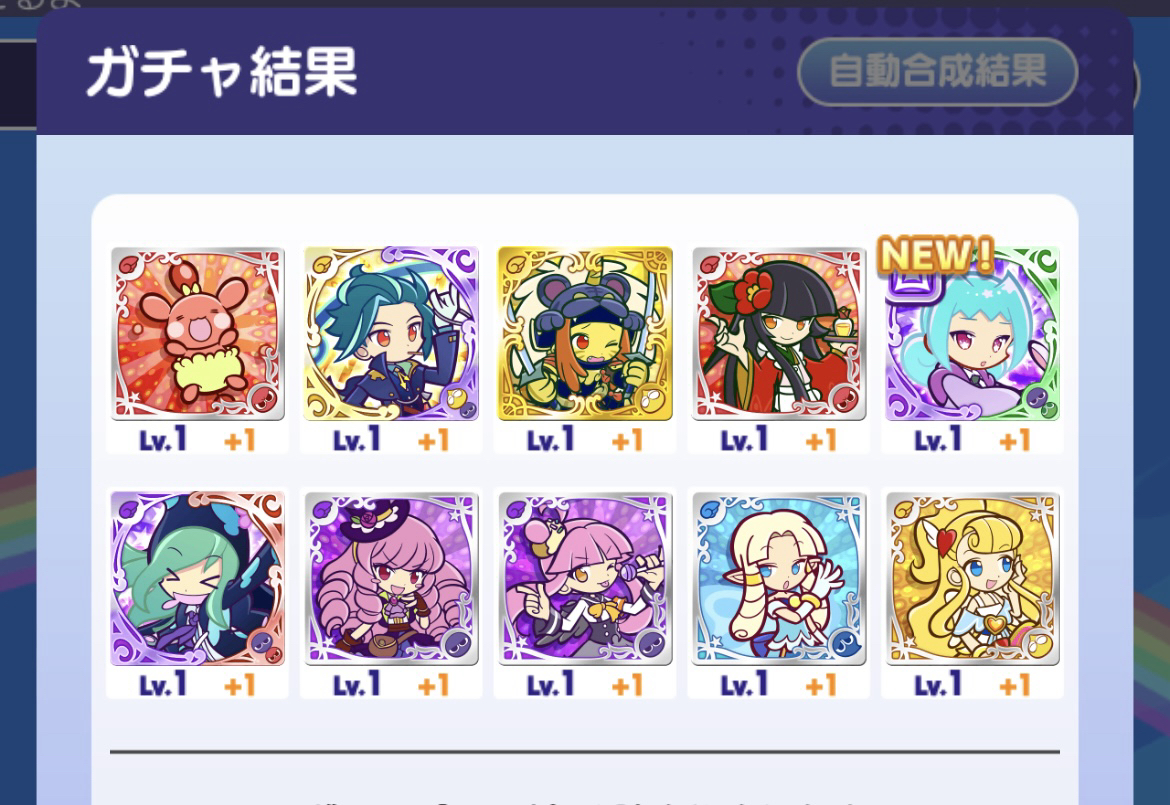Viewport: 1170px width, 805px height.
Task: Open the 自動合成結果 button
Action: 937,72
